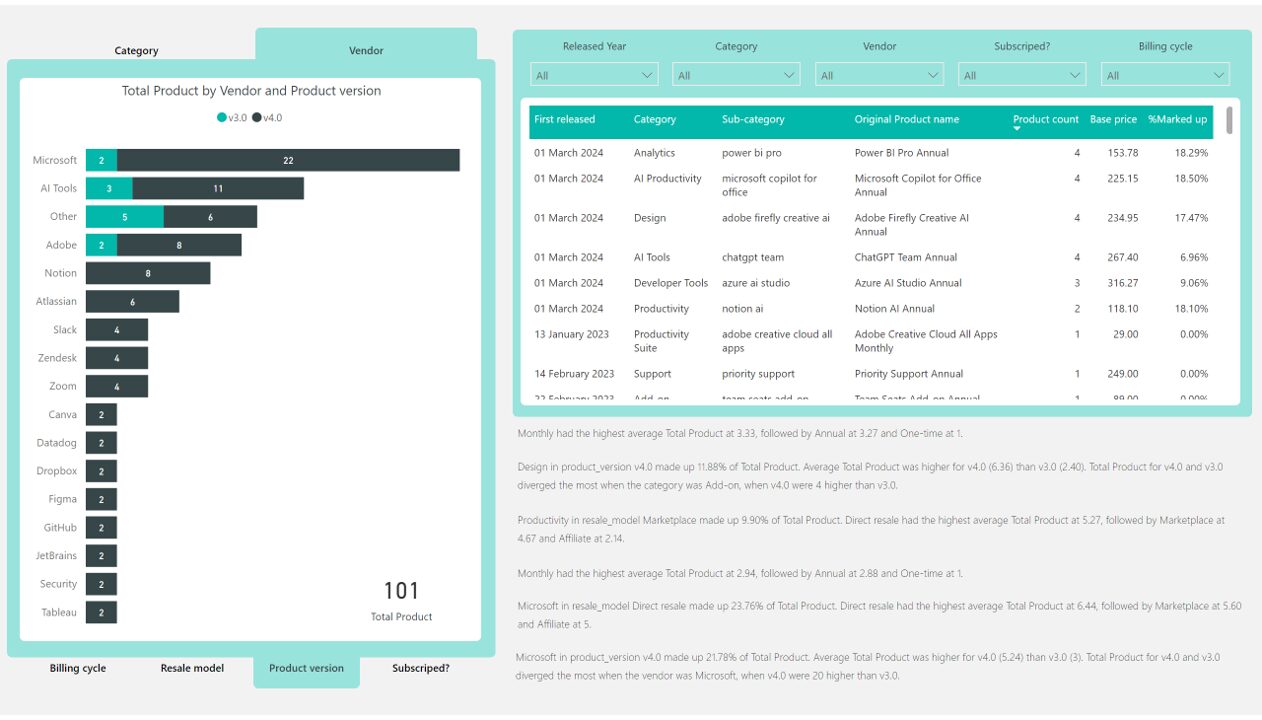Click sort arrow under Product count header
The width and height of the screenshot is (1262, 720).
click(x=1017, y=129)
